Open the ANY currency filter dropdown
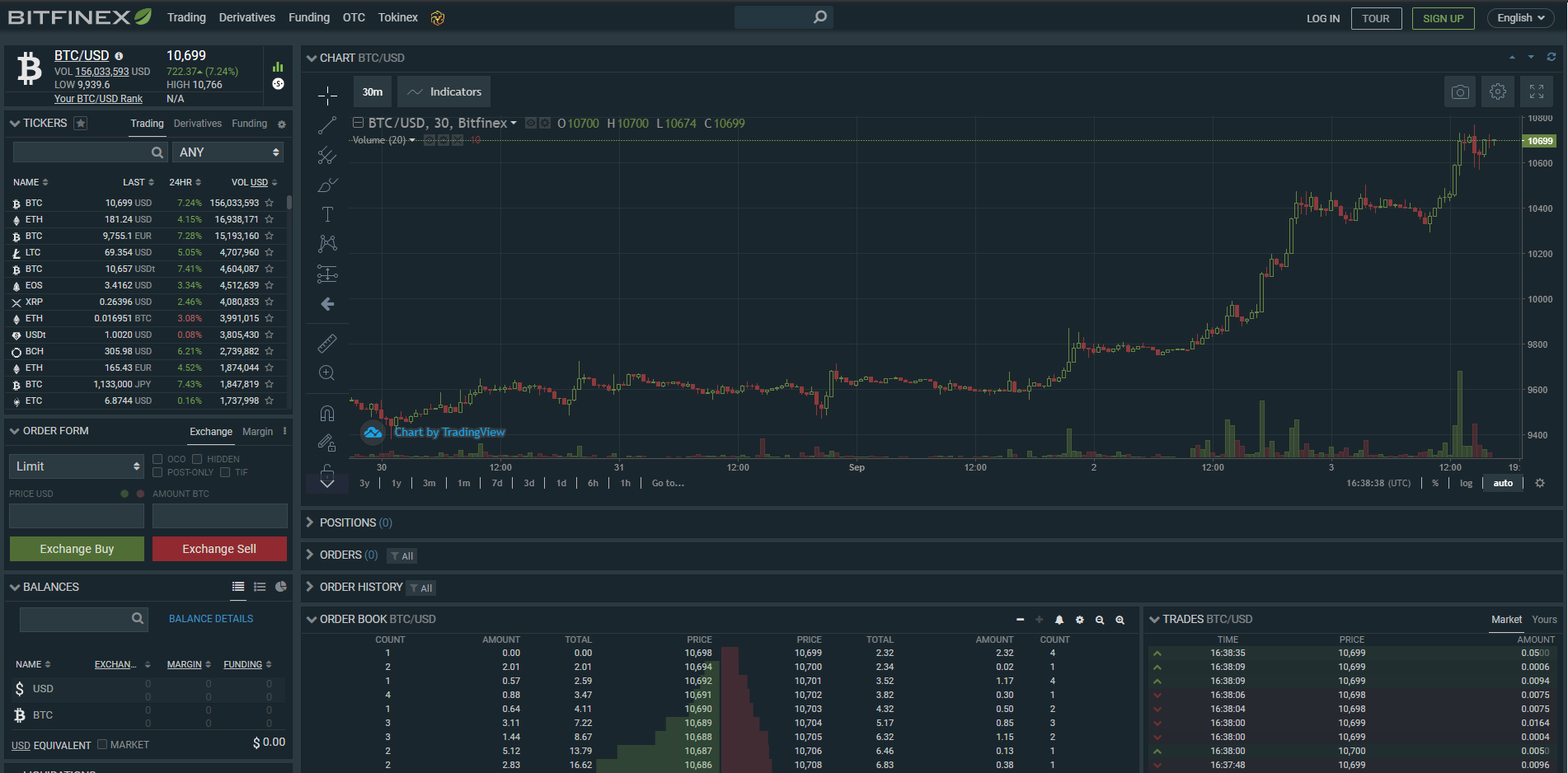Viewport: 1568px width, 773px height. tap(228, 152)
